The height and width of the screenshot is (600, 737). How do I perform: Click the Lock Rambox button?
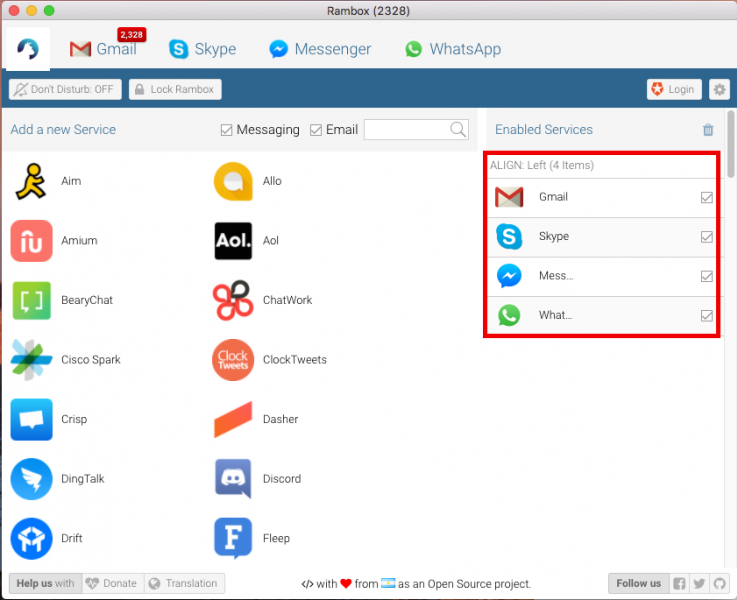point(175,89)
